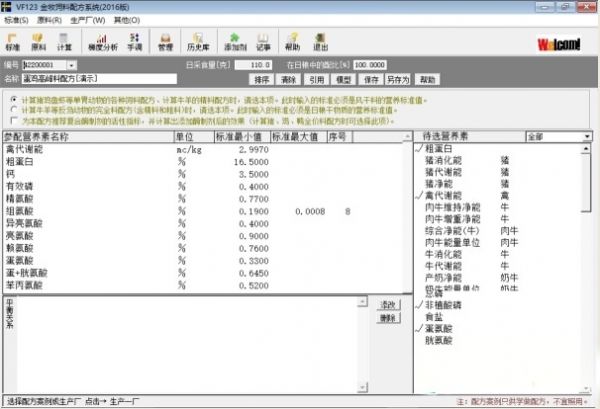Expand the 编号 combo box dropdown

[72, 65]
